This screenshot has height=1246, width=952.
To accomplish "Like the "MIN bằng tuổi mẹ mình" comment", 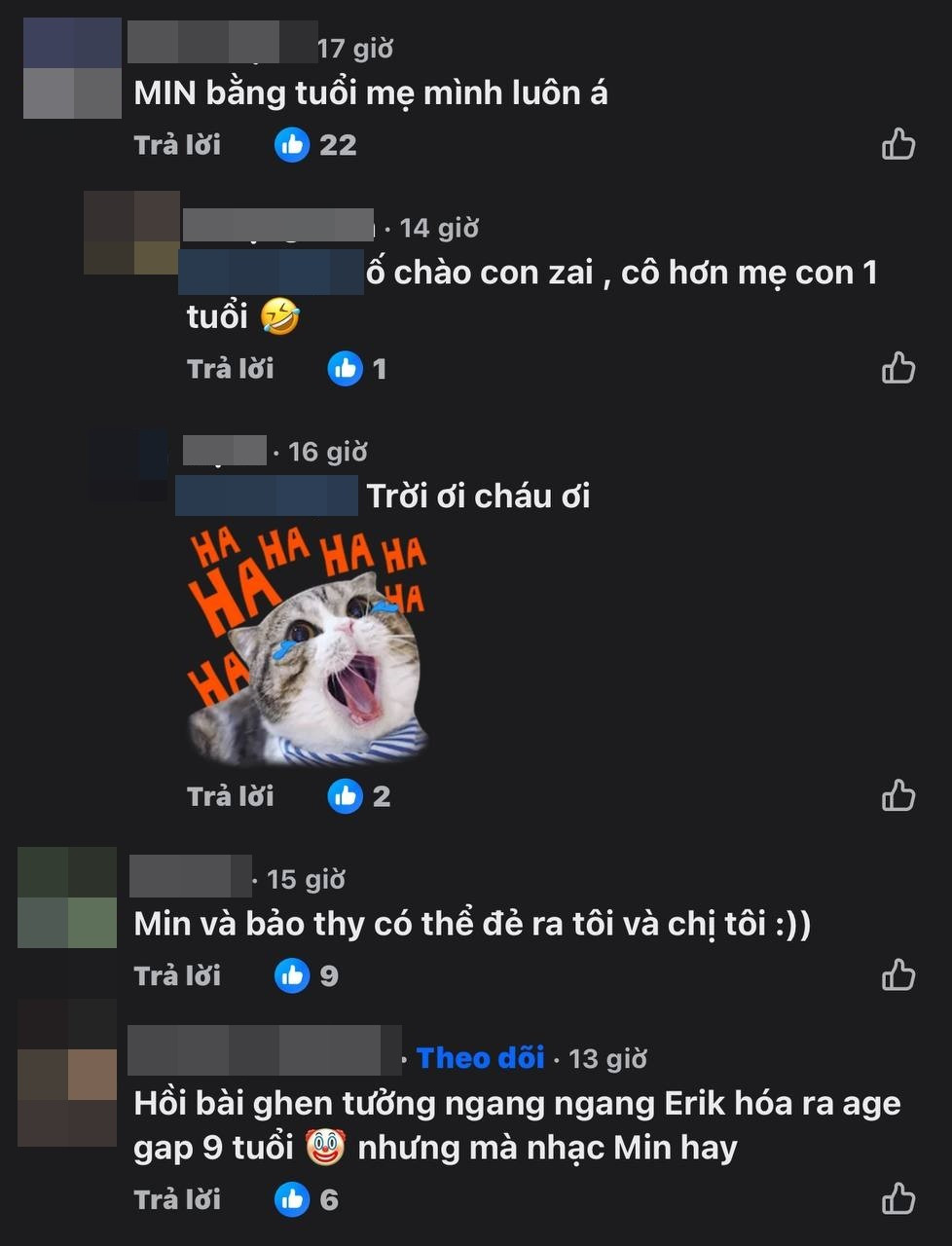I will pyautogui.click(x=898, y=144).
